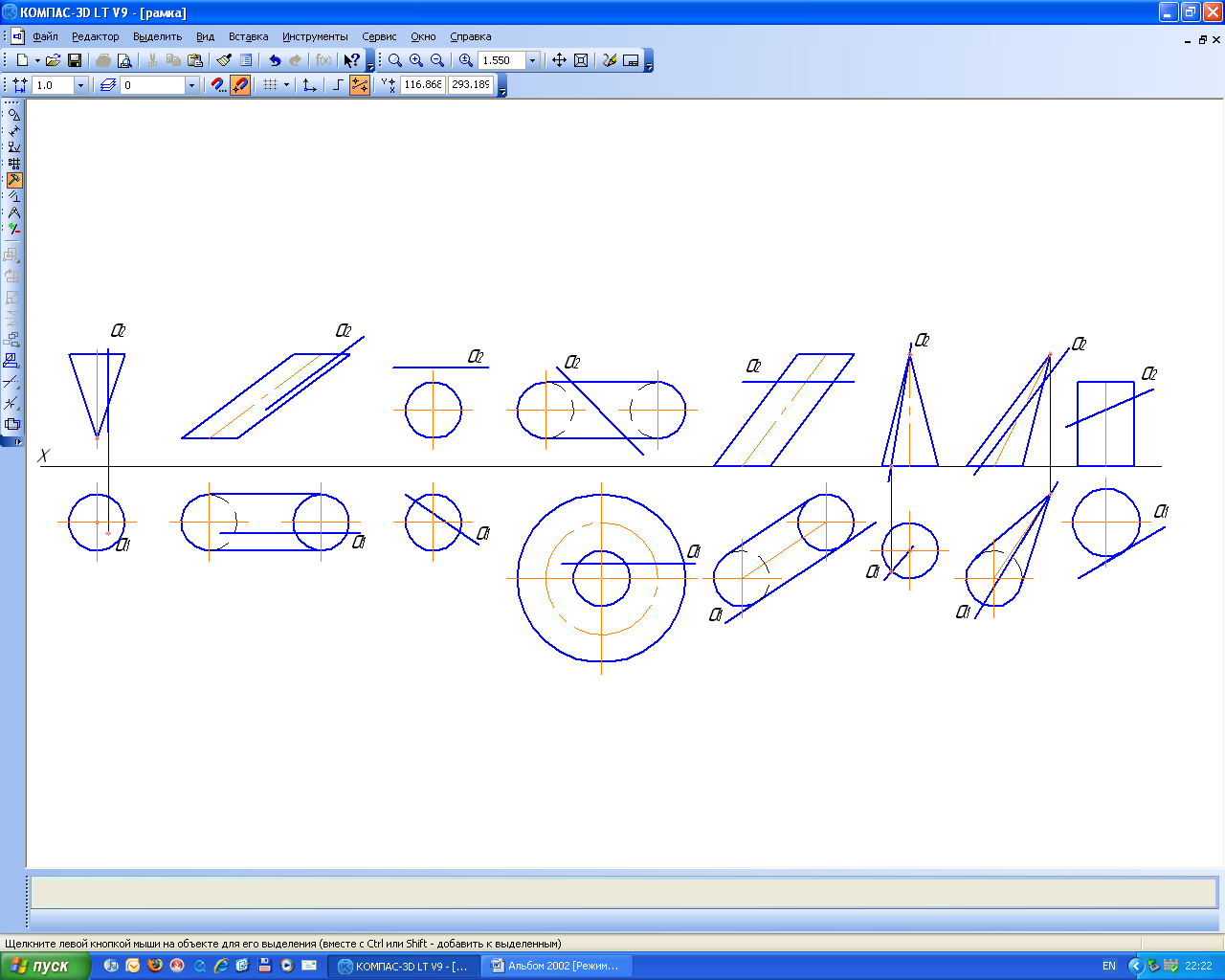Viewport: 1225px width, 980px height.
Task: Open the Файл menu
Action: tap(45, 36)
